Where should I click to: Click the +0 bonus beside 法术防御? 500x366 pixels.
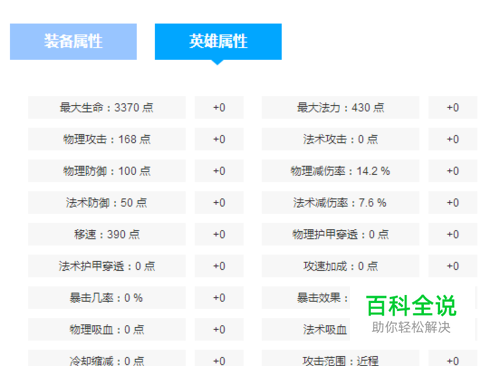pyautogui.click(x=219, y=202)
